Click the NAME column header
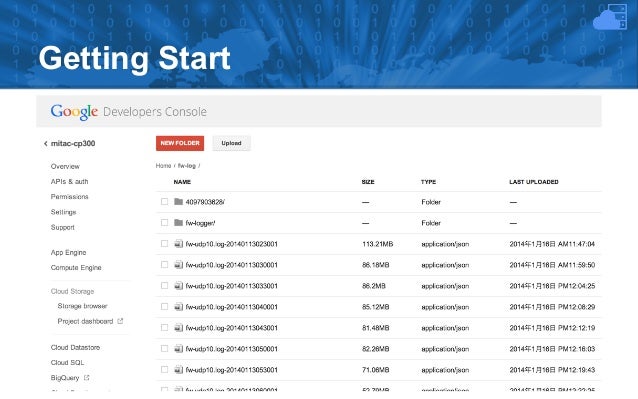 182,182
